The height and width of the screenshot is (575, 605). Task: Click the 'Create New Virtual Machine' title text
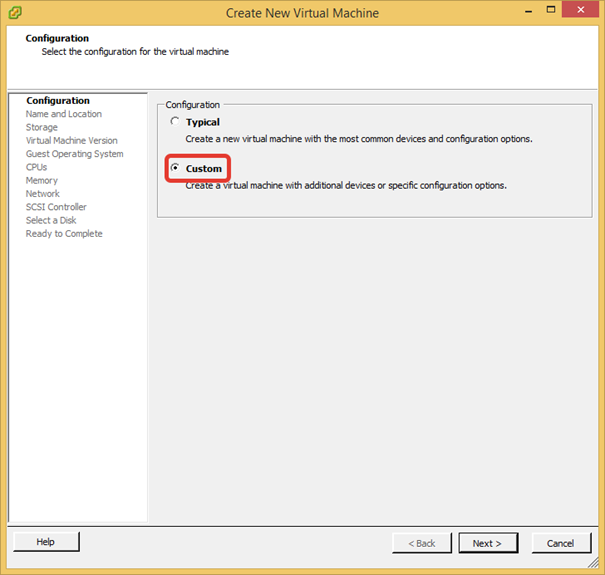pyautogui.click(x=302, y=13)
